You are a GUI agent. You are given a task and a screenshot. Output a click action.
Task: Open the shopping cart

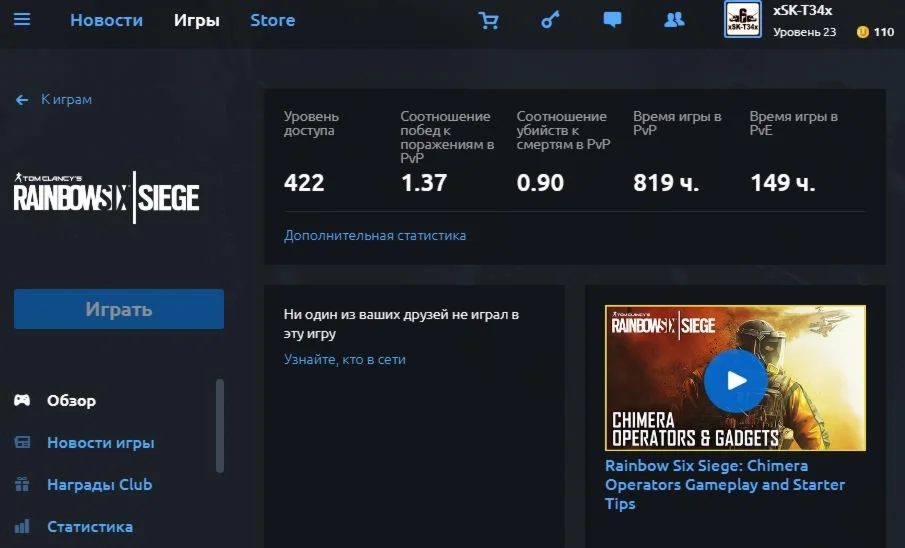pyautogui.click(x=488, y=20)
